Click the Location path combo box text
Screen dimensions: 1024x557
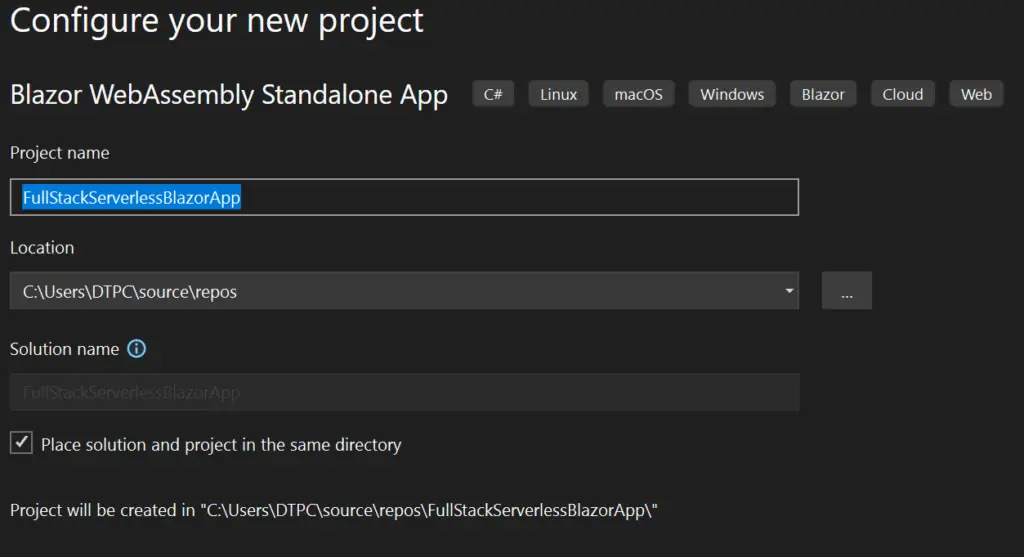pyautogui.click(x=130, y=291)
